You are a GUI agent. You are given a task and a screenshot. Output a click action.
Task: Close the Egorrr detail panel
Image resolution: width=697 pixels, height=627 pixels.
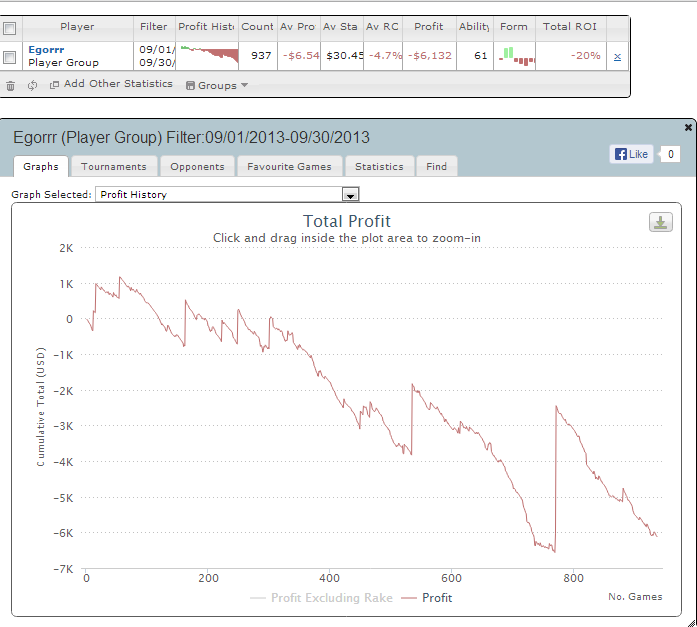(688, 128)
